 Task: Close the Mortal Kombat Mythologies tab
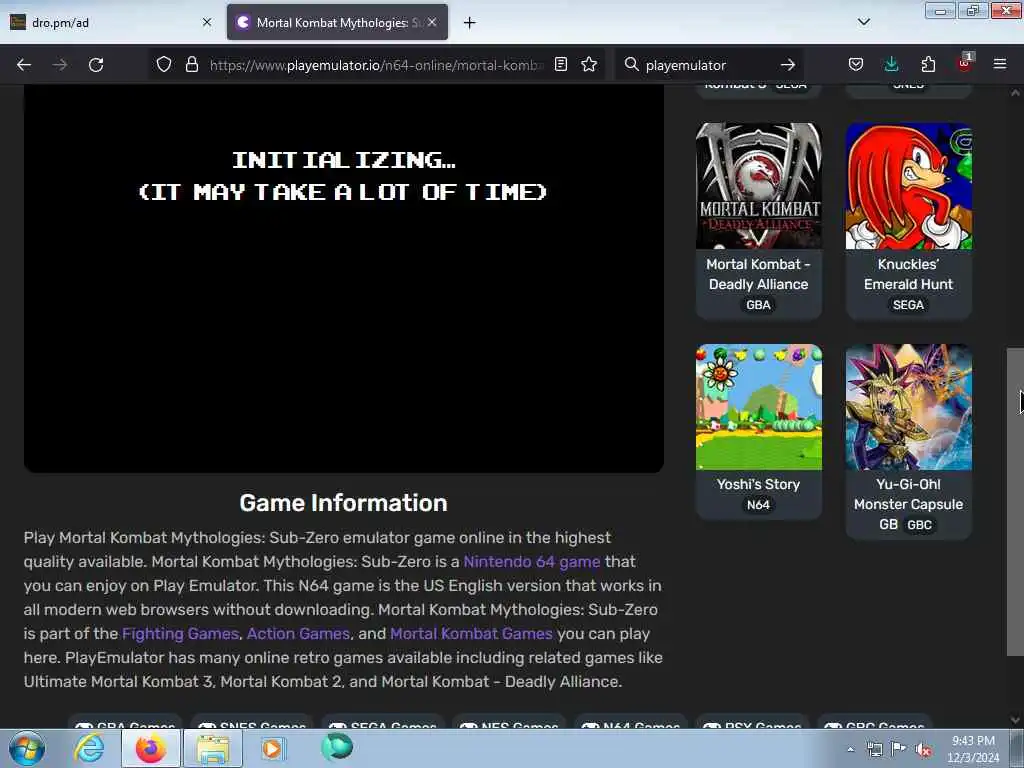coord(432,22)
